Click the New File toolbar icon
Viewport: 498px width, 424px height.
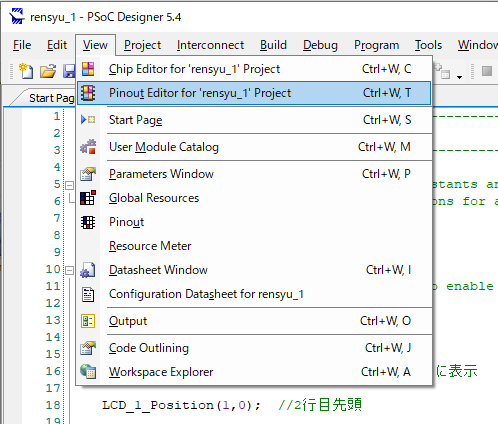[x=26, y=71]
